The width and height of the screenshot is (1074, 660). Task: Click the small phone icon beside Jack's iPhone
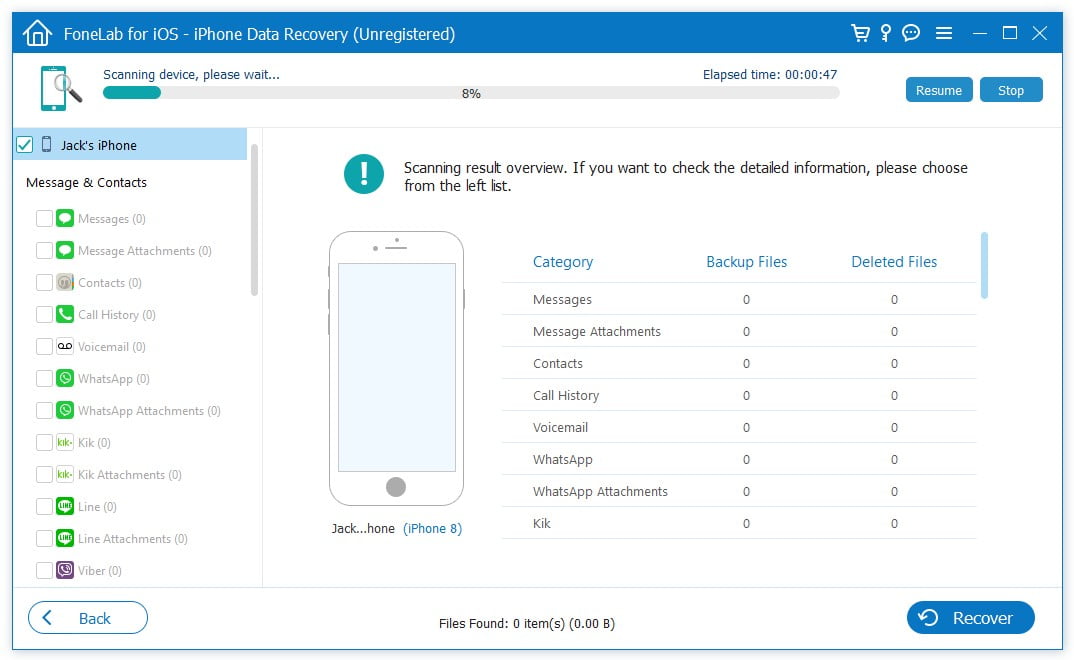[47, 144]
